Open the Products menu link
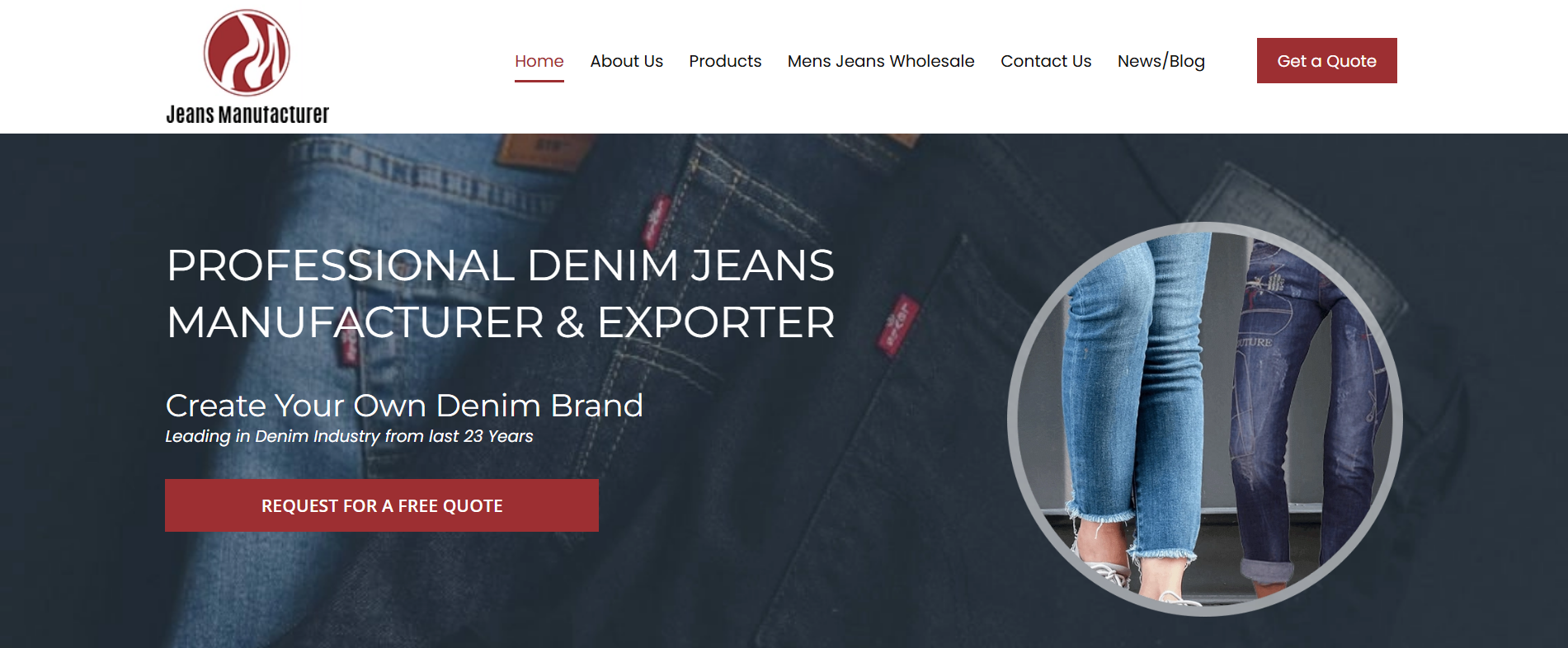 (725, 61)
